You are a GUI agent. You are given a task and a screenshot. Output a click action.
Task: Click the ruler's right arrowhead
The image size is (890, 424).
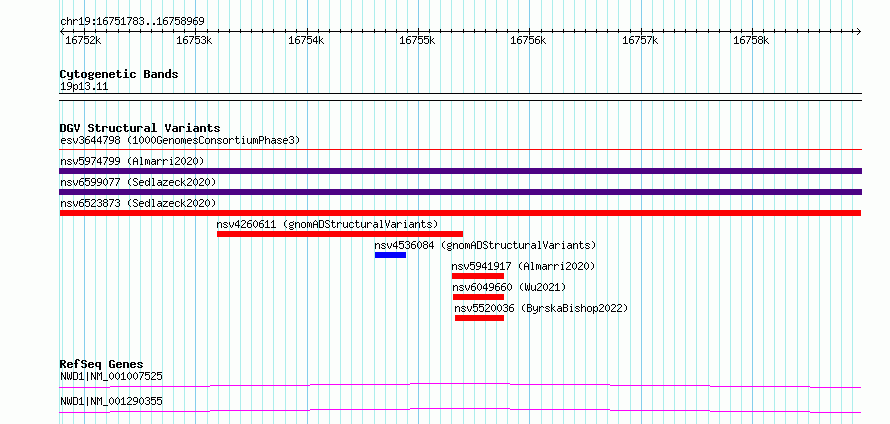pos(859,31)
